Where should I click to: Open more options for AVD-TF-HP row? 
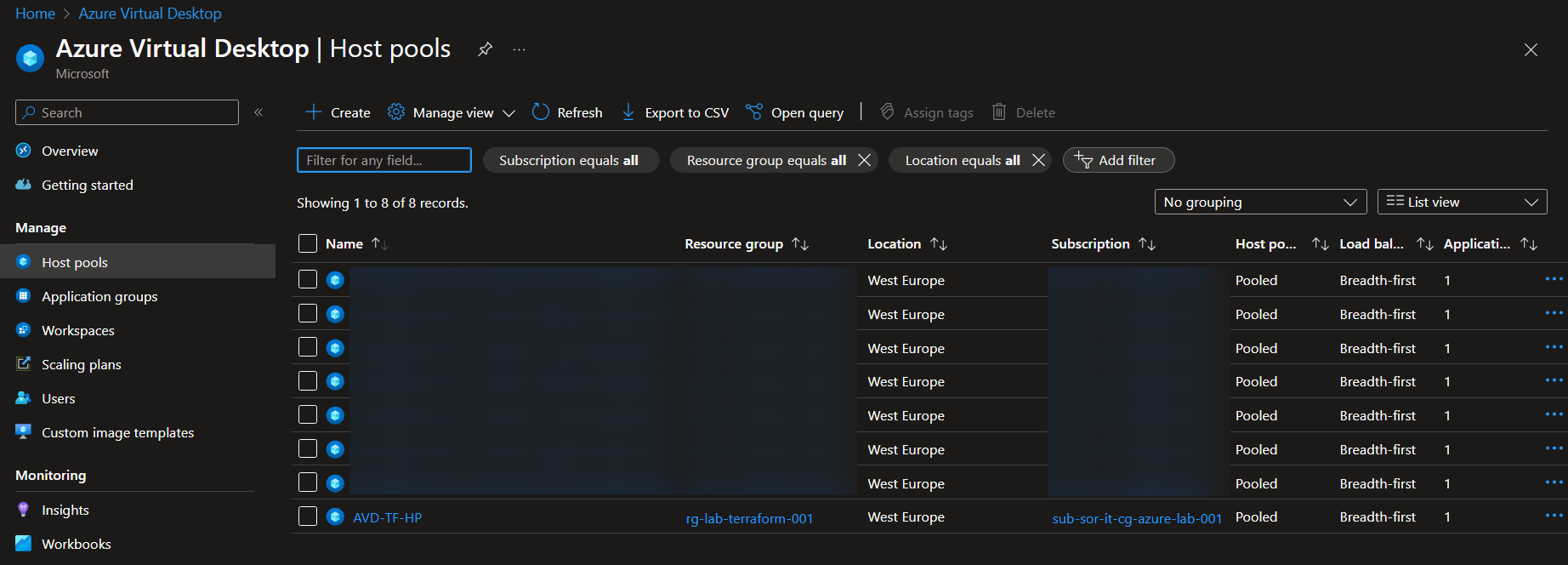(1554, 516)
